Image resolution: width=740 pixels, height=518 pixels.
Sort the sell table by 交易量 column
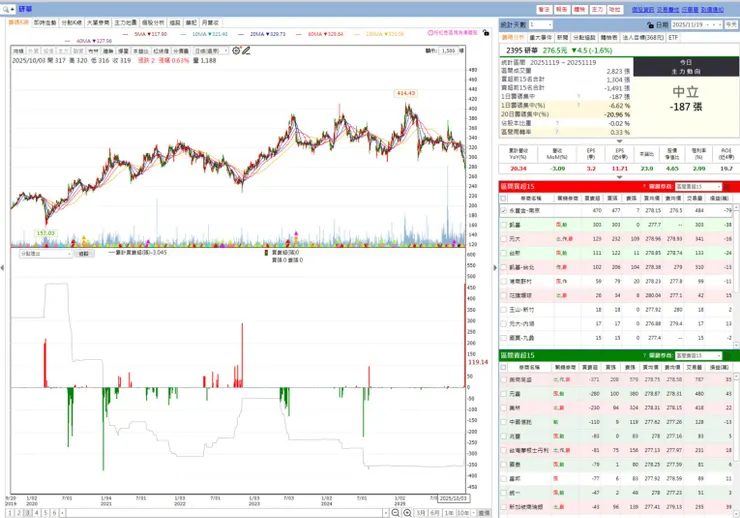click(694, 367)
